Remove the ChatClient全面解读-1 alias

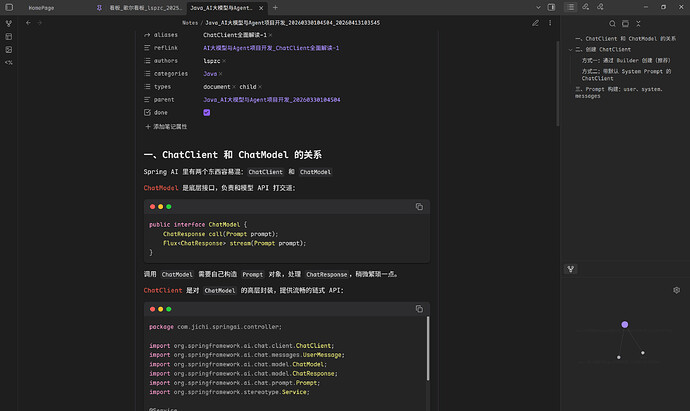coord(270,35)
